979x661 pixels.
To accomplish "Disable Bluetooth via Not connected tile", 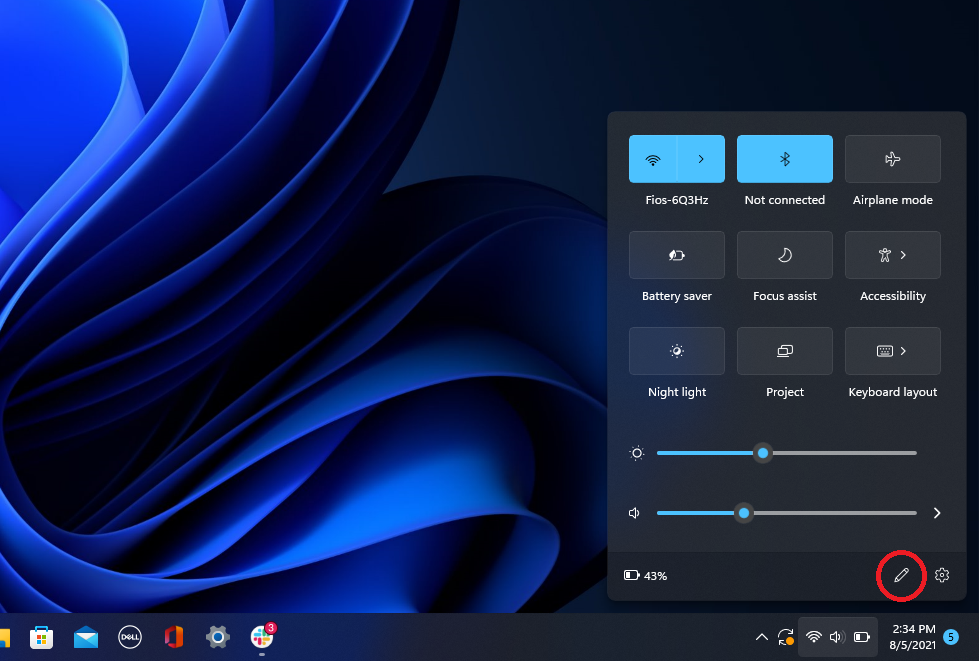I will 784,159.
